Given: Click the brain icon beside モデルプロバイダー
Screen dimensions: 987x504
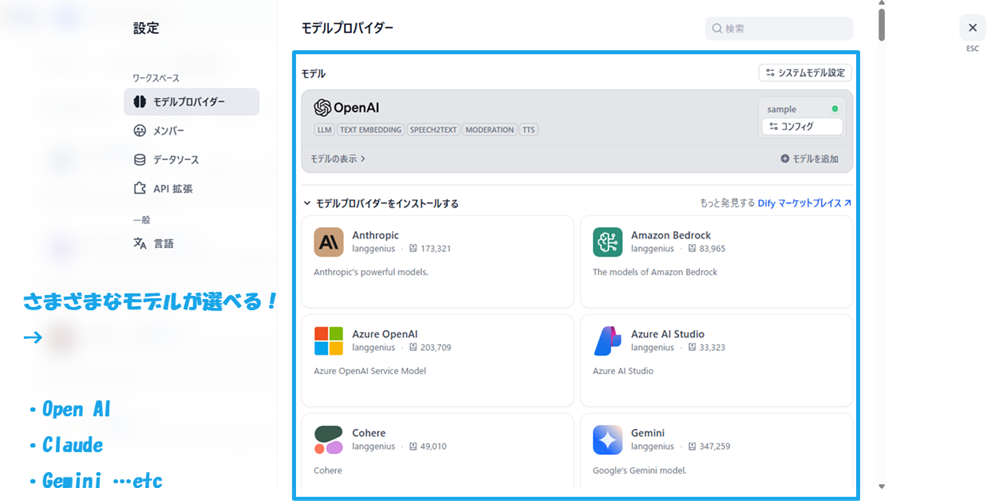Looking at the screenshot, I should 140,101.
